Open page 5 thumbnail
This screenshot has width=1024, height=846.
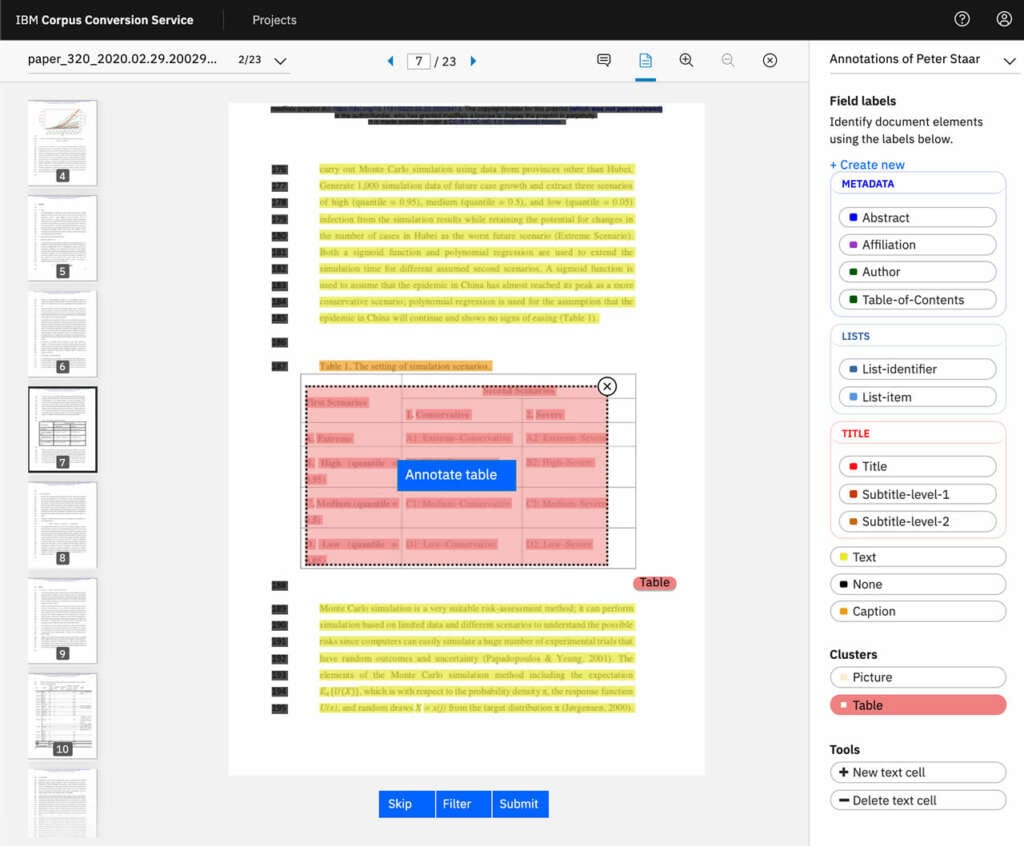click(x=63, y=238)
